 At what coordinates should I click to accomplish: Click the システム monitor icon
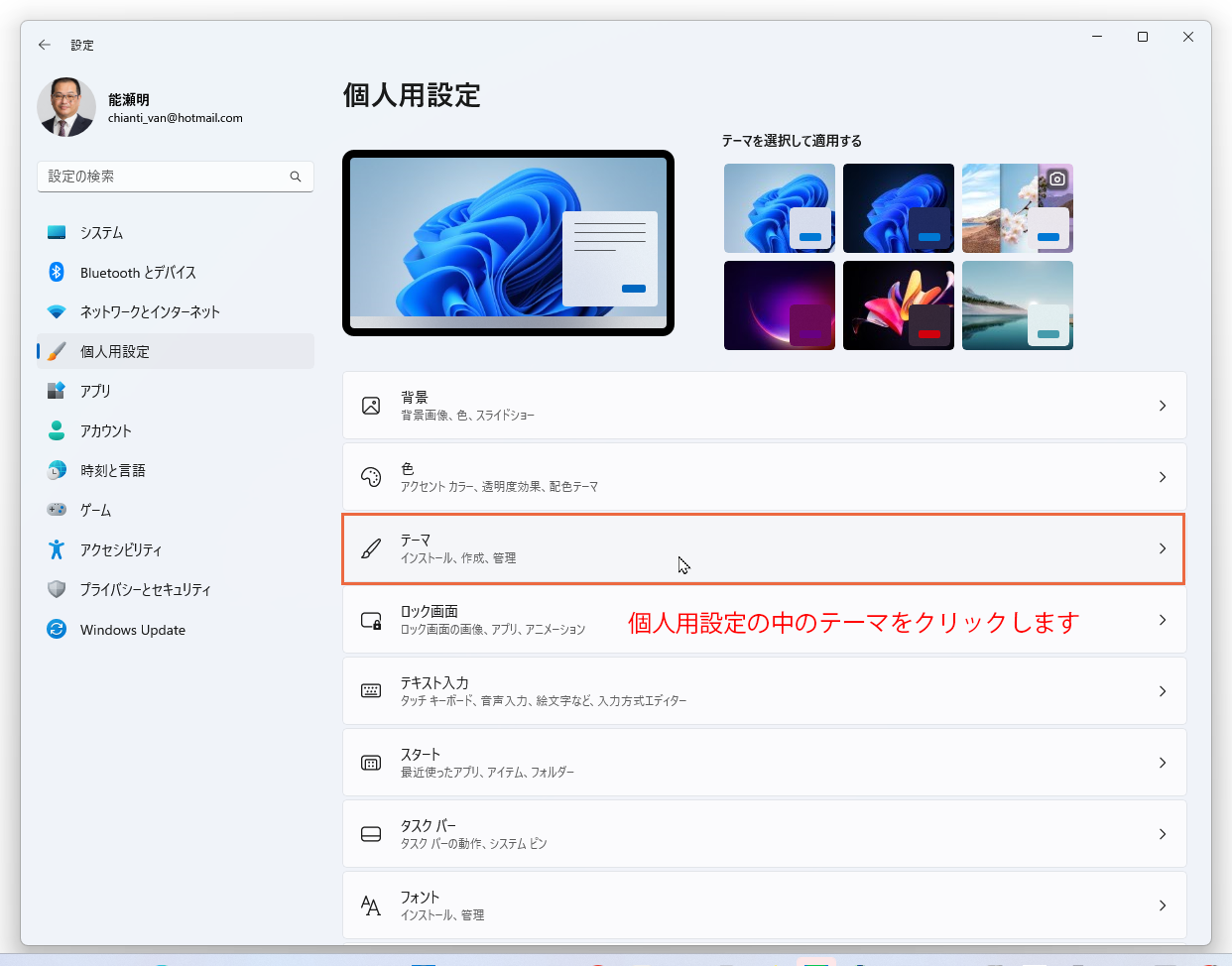[57, 232]
